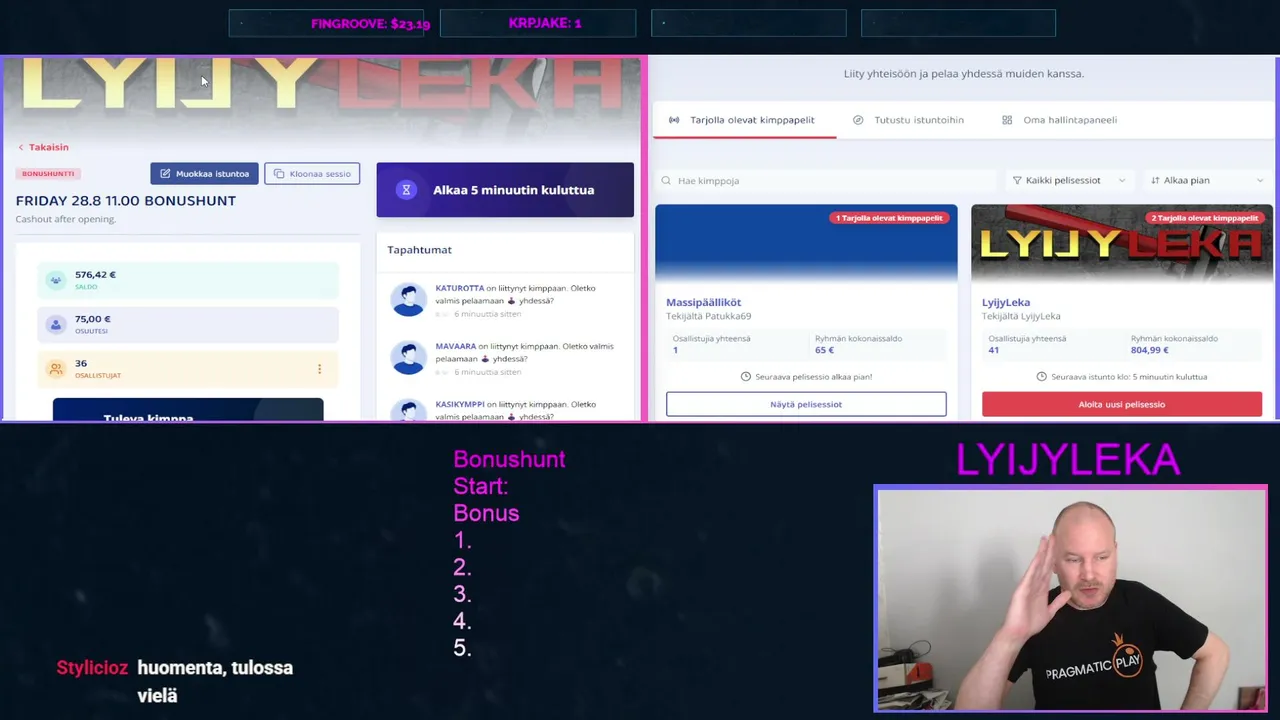Click the Massipäälliköt group title
This screenshot has height=720, width=1280.
click(704, 302)
